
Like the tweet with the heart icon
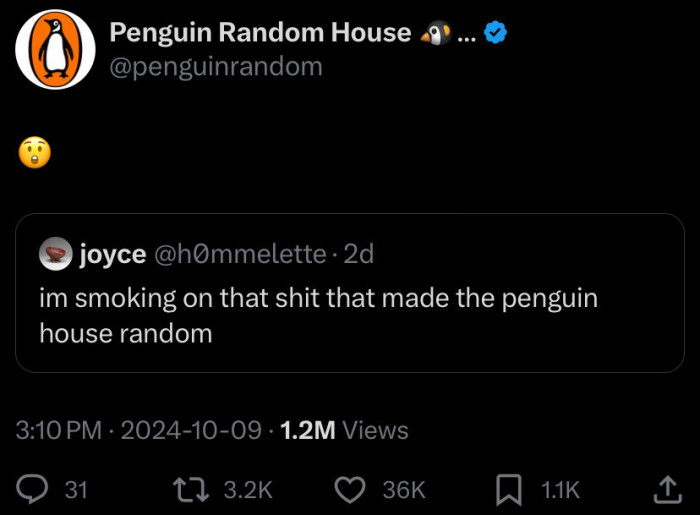click(349, 489)
